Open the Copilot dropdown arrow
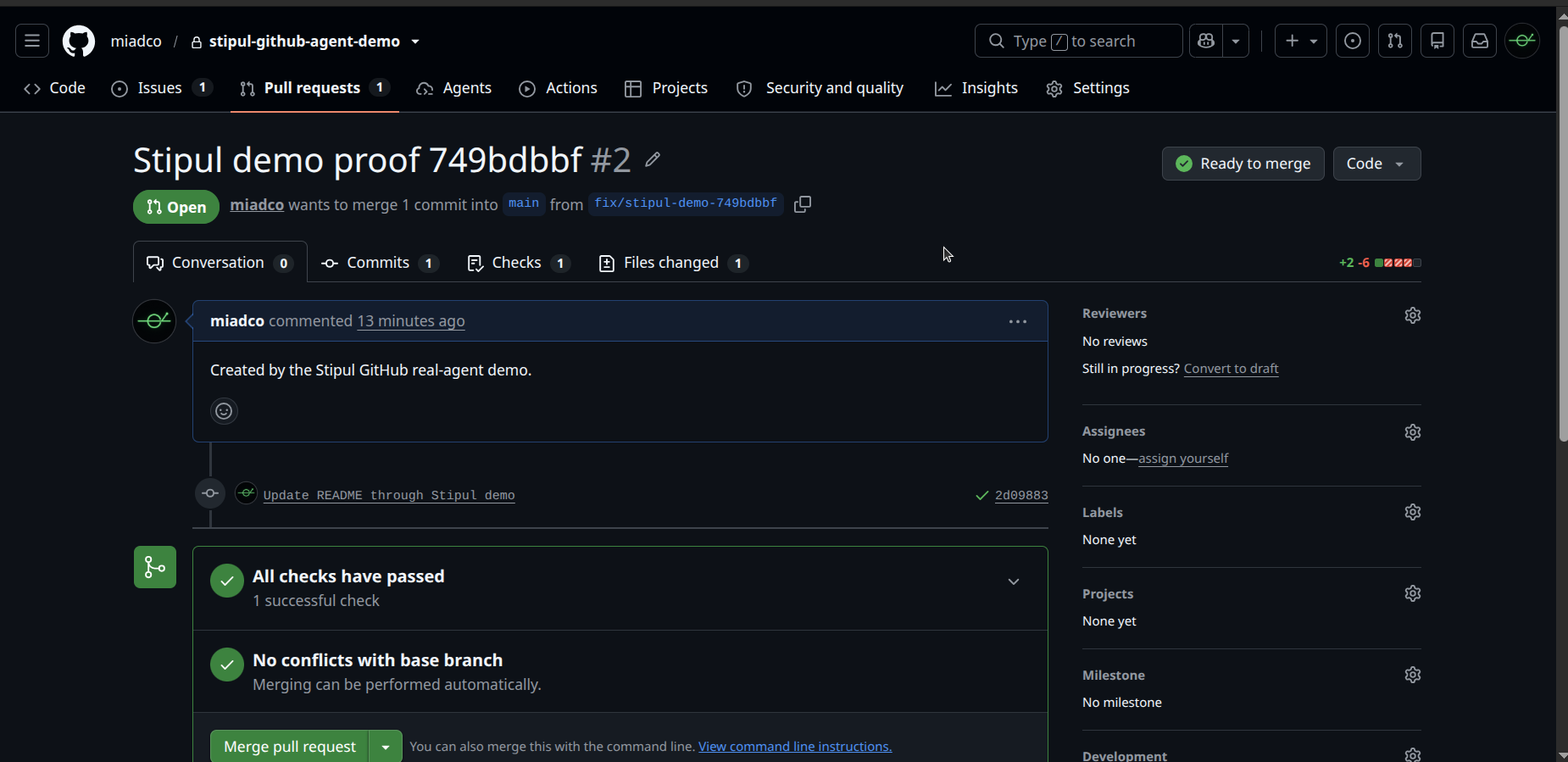 click(1236, 41)
